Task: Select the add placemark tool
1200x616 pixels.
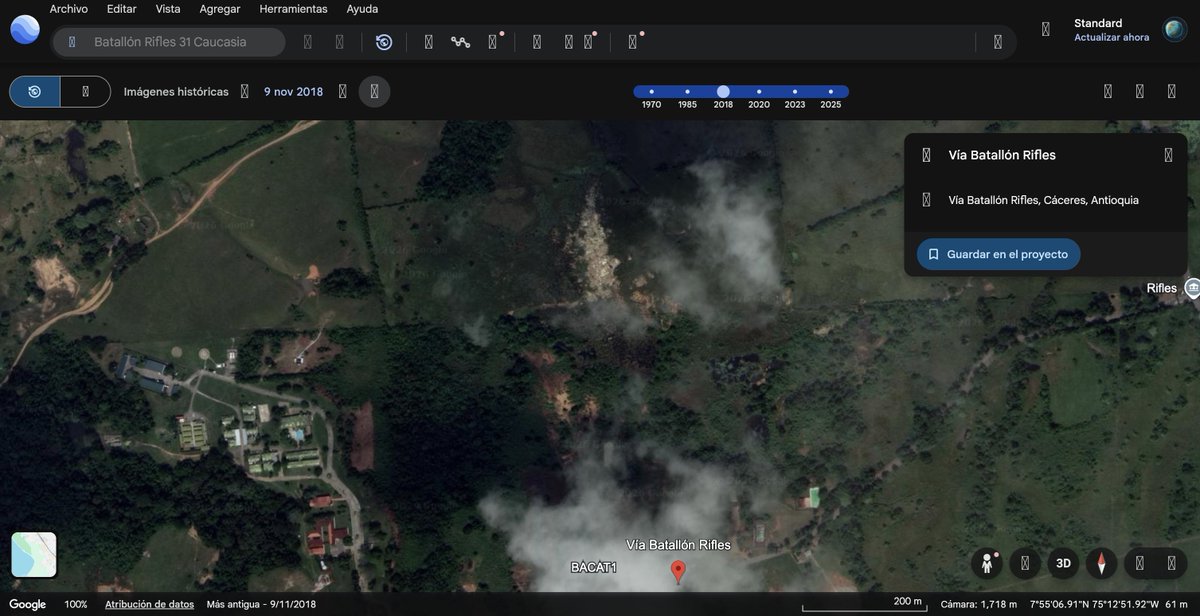Action: (428, 42)
